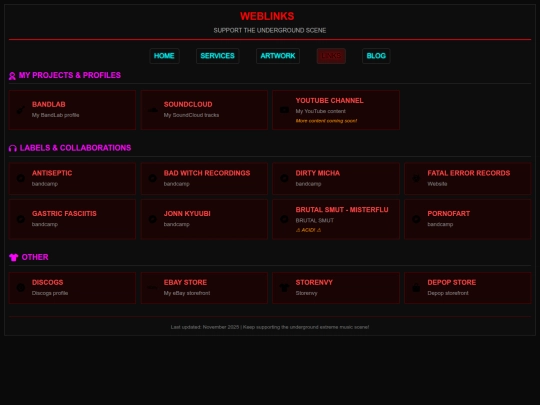Viewport: 540px width, 405px height.
Task: Click the cloud icon on SoundCloud card
Action: [153, 110]
